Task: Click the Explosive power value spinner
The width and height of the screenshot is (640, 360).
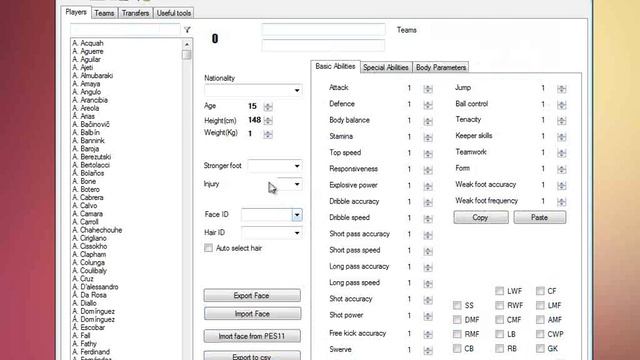Action: click(x=428, y=186)
